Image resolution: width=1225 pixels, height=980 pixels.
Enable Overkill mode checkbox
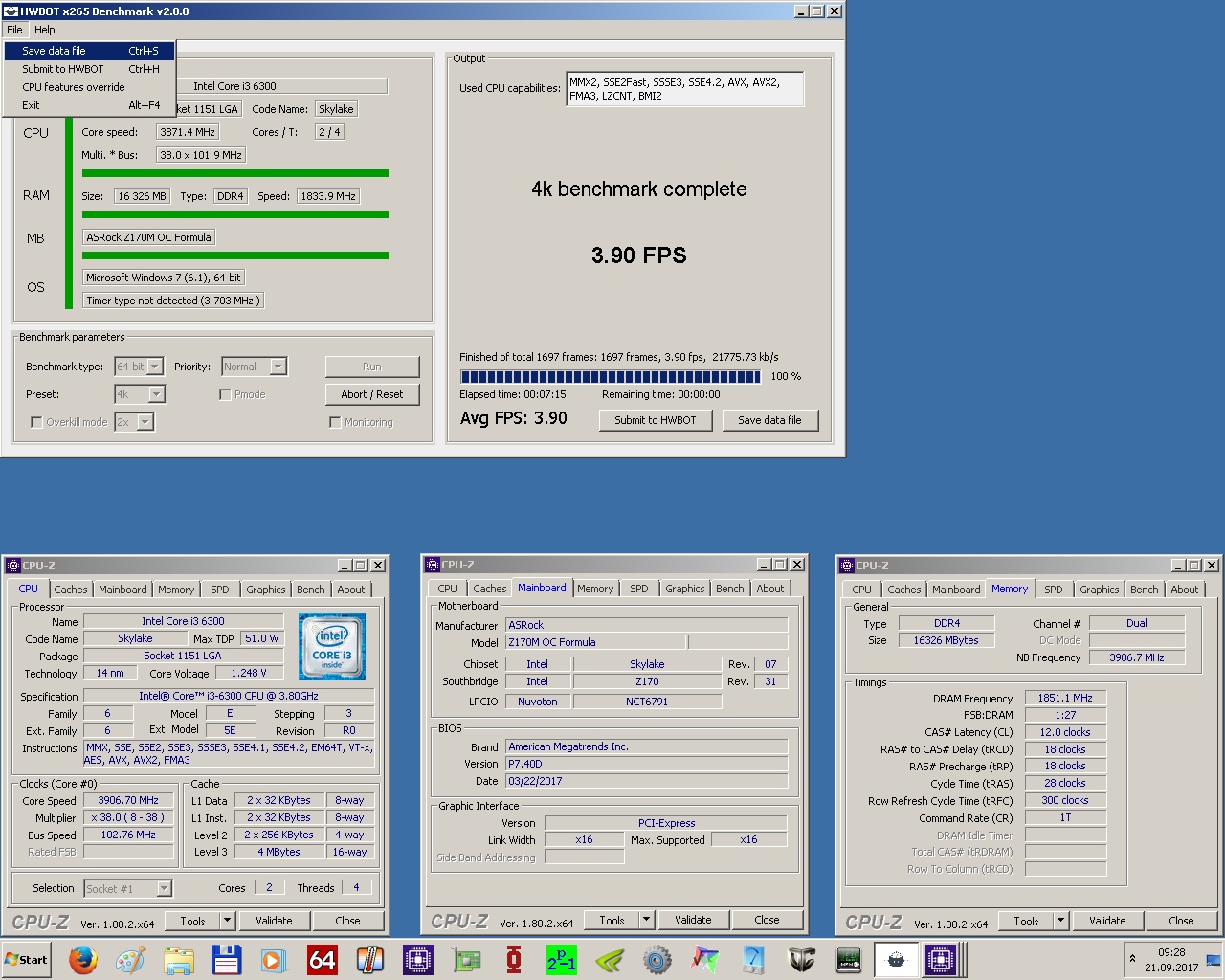36,422
